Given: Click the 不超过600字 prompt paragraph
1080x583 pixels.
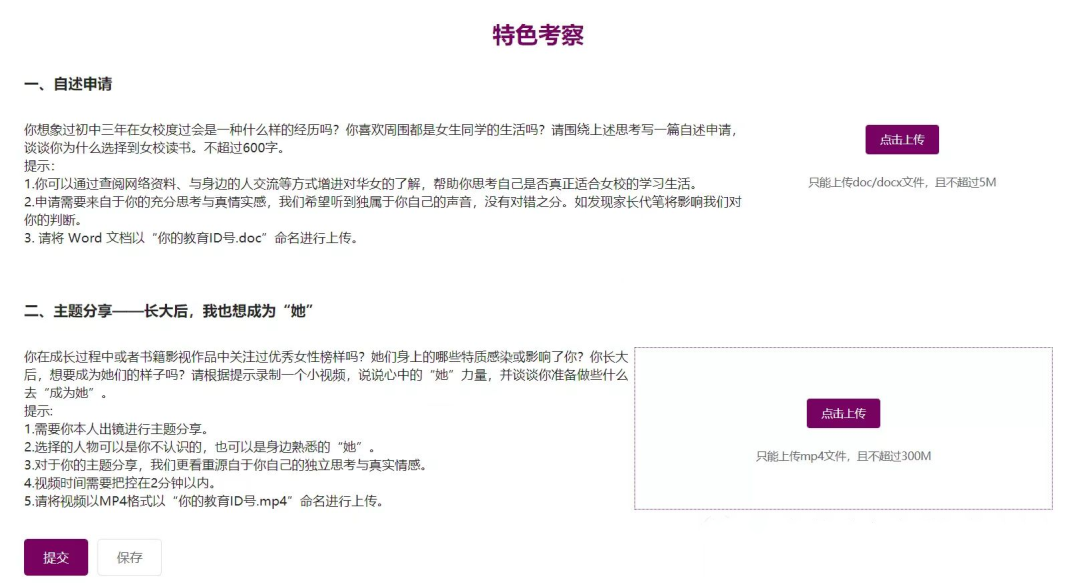Looking at the screenshot, I should coord(381,139).
